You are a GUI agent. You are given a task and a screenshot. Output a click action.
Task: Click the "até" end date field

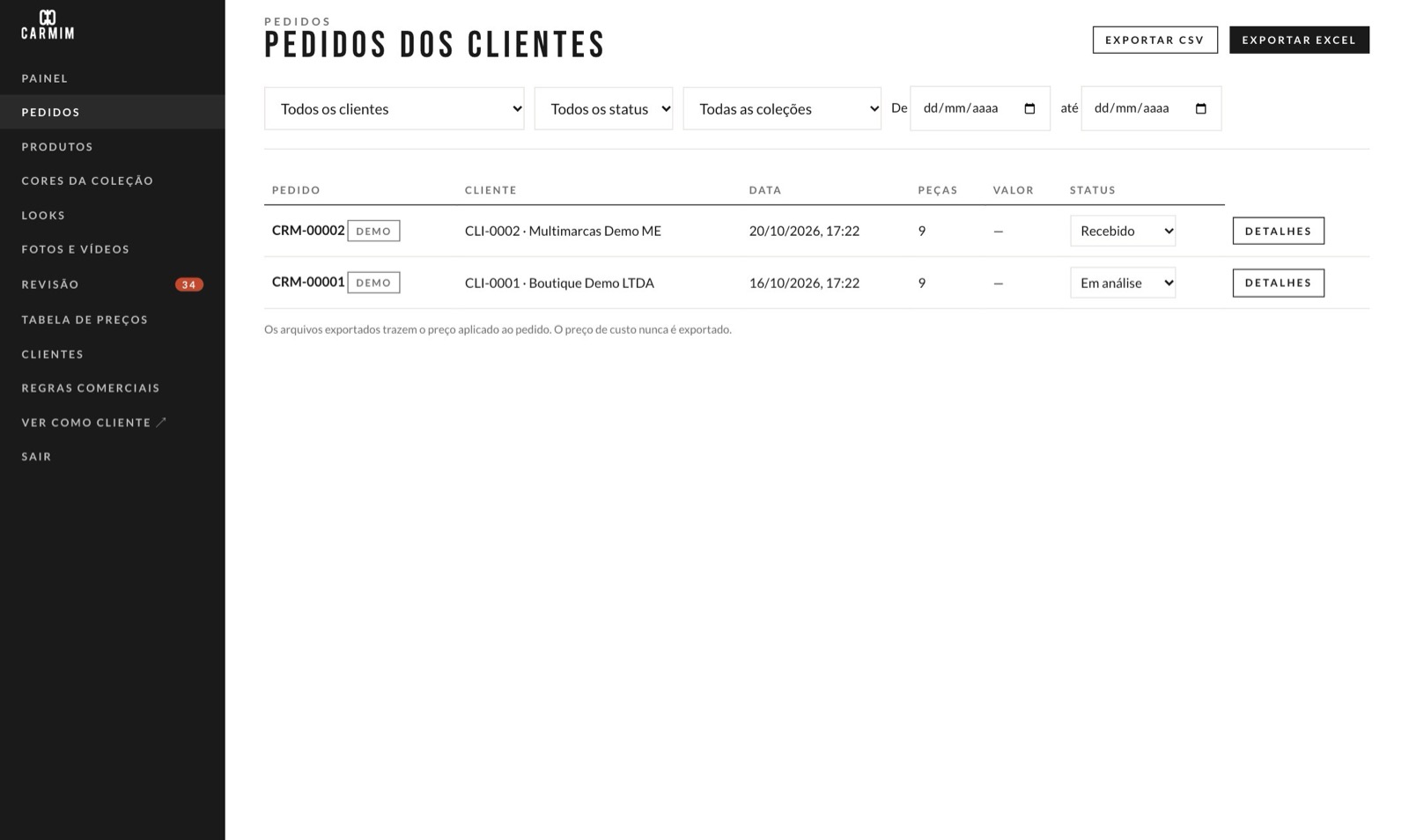[1151, 108]
